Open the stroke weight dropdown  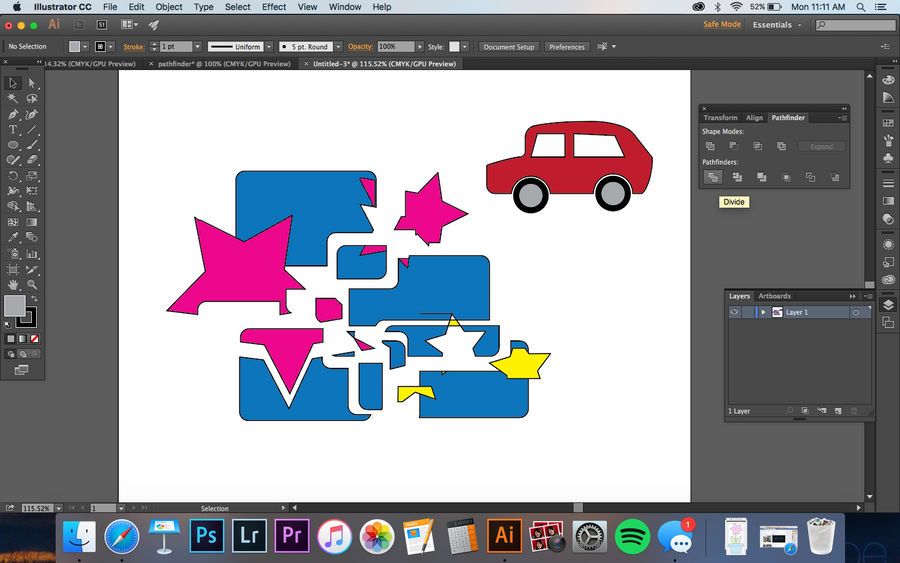pyautogui.click(x=197, y=46)
